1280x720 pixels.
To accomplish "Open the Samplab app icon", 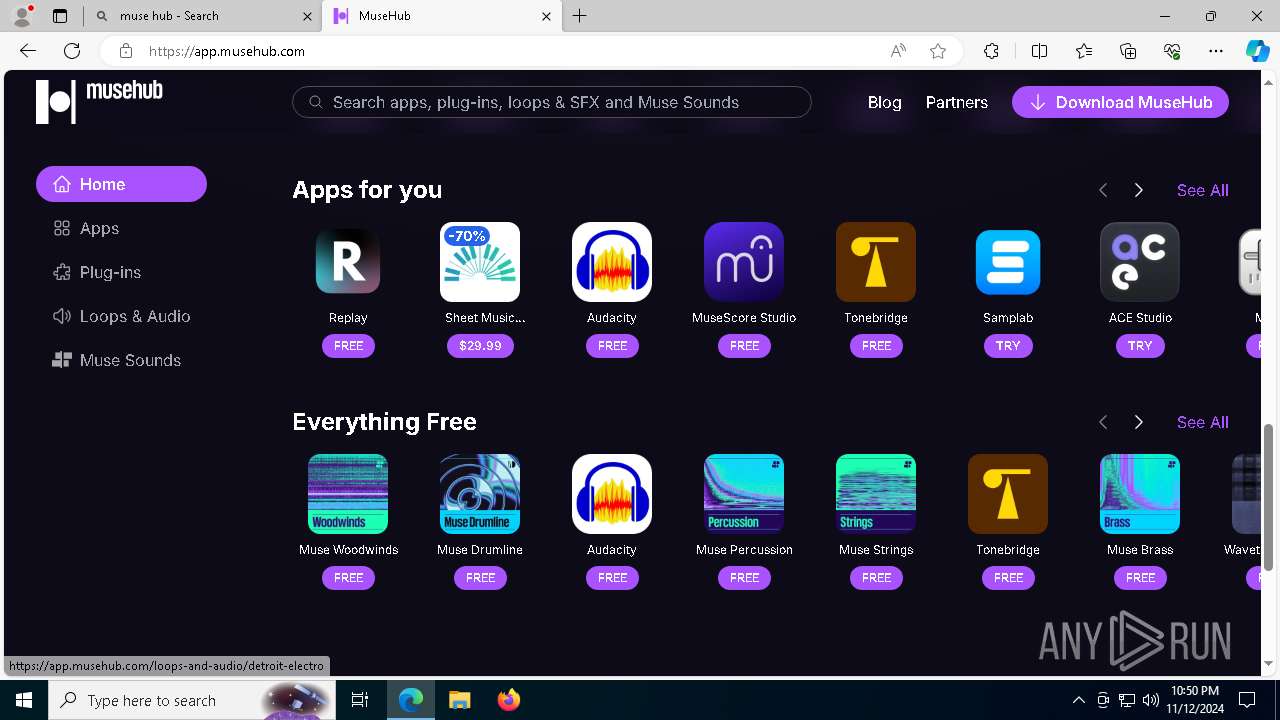I will pos(1008,262).
